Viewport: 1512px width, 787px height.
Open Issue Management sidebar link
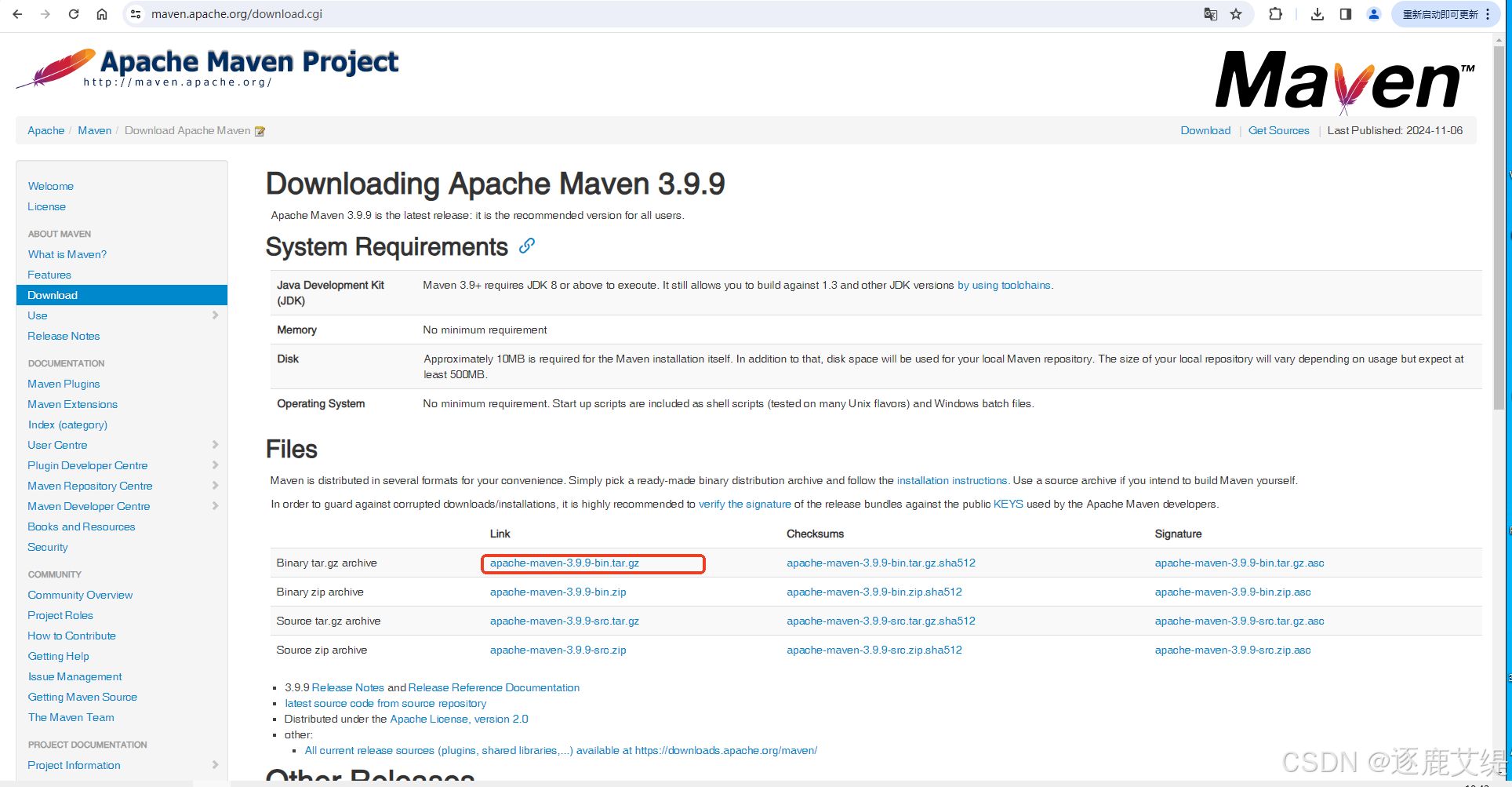click(75, 676)
